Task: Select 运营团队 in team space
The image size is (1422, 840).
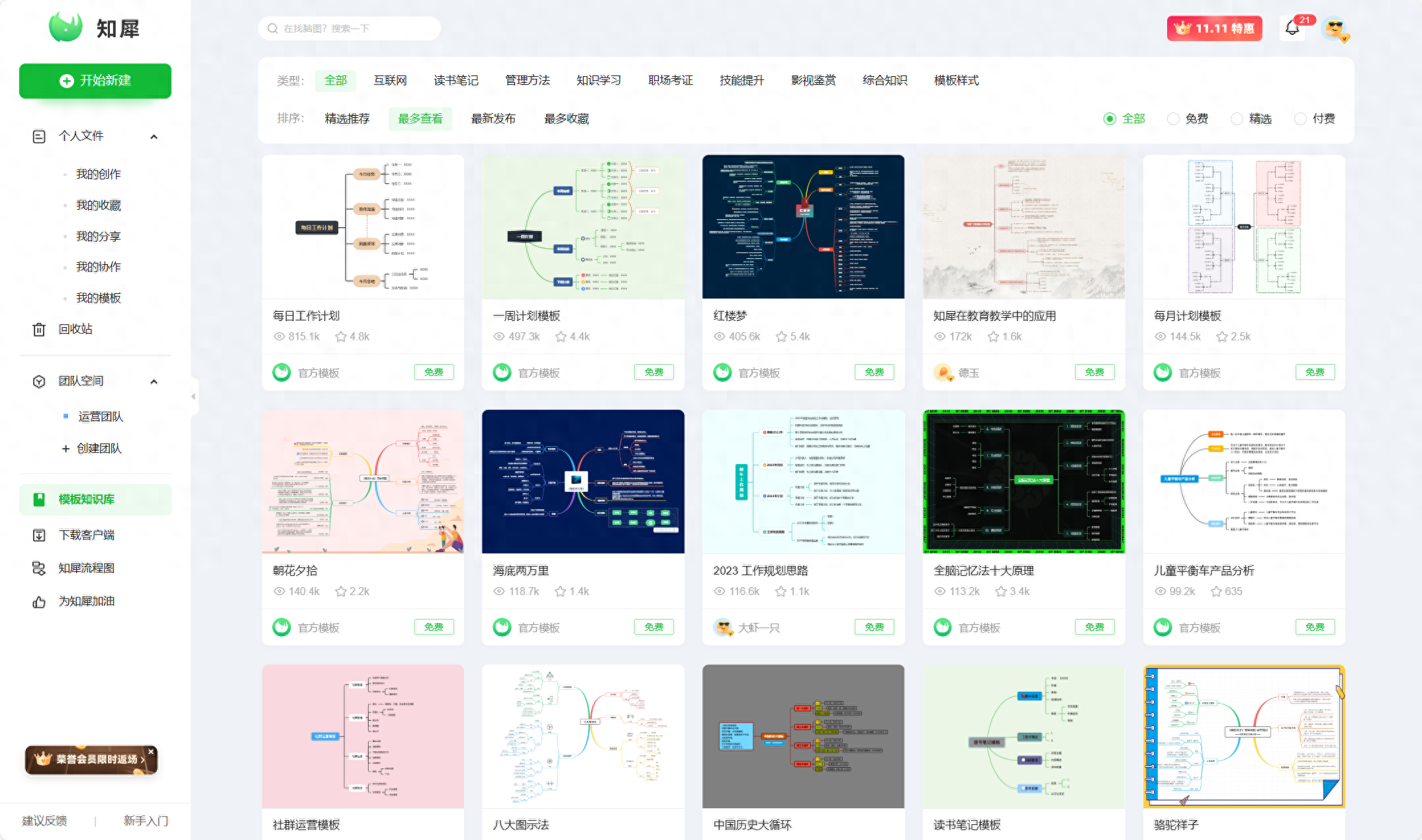Action: [101, 416]
